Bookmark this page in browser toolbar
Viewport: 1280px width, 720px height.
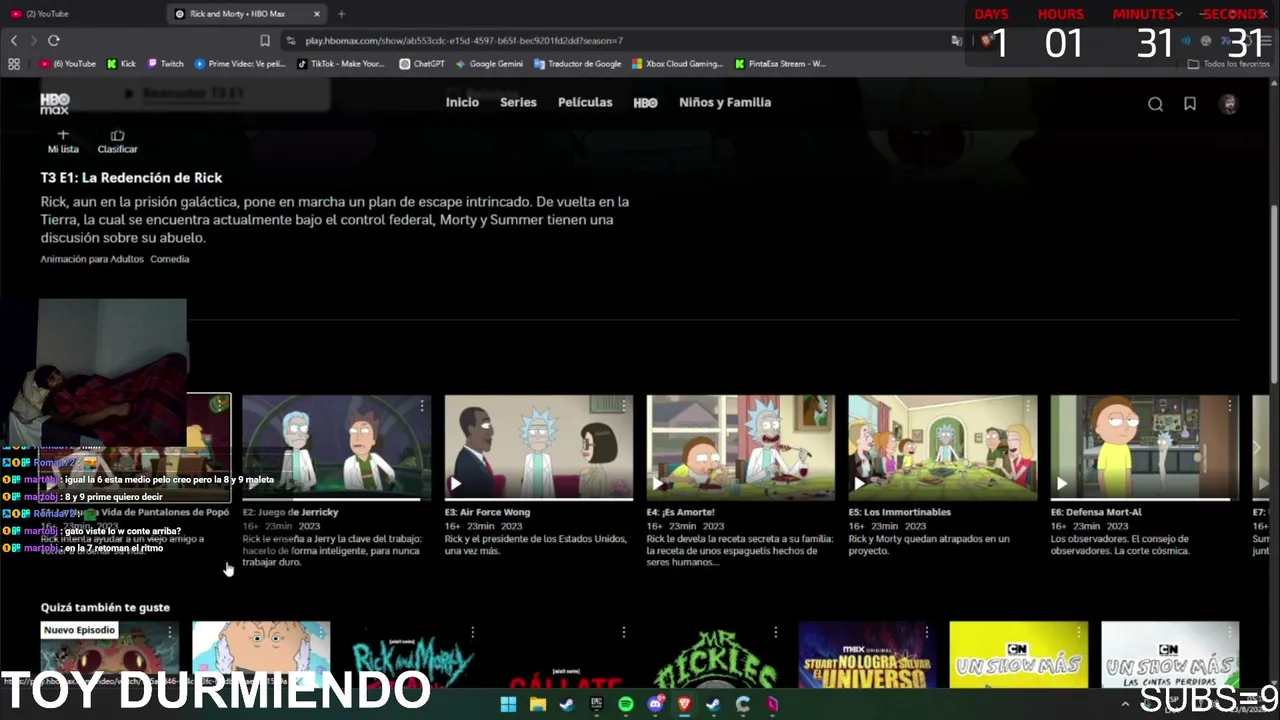click(265, 41)
